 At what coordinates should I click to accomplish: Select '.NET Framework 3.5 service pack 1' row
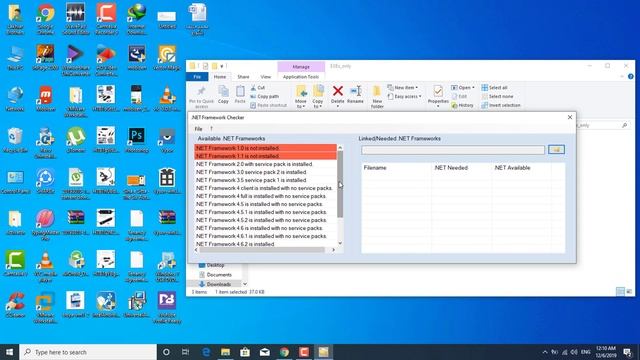tap(265, 180)
